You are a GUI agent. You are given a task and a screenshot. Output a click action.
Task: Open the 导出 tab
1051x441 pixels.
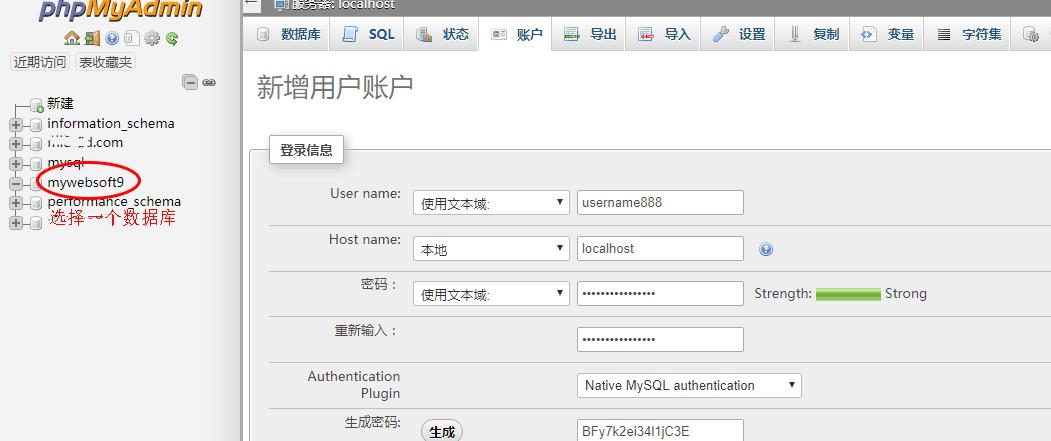pyautogui.click(x=590, y=34)
